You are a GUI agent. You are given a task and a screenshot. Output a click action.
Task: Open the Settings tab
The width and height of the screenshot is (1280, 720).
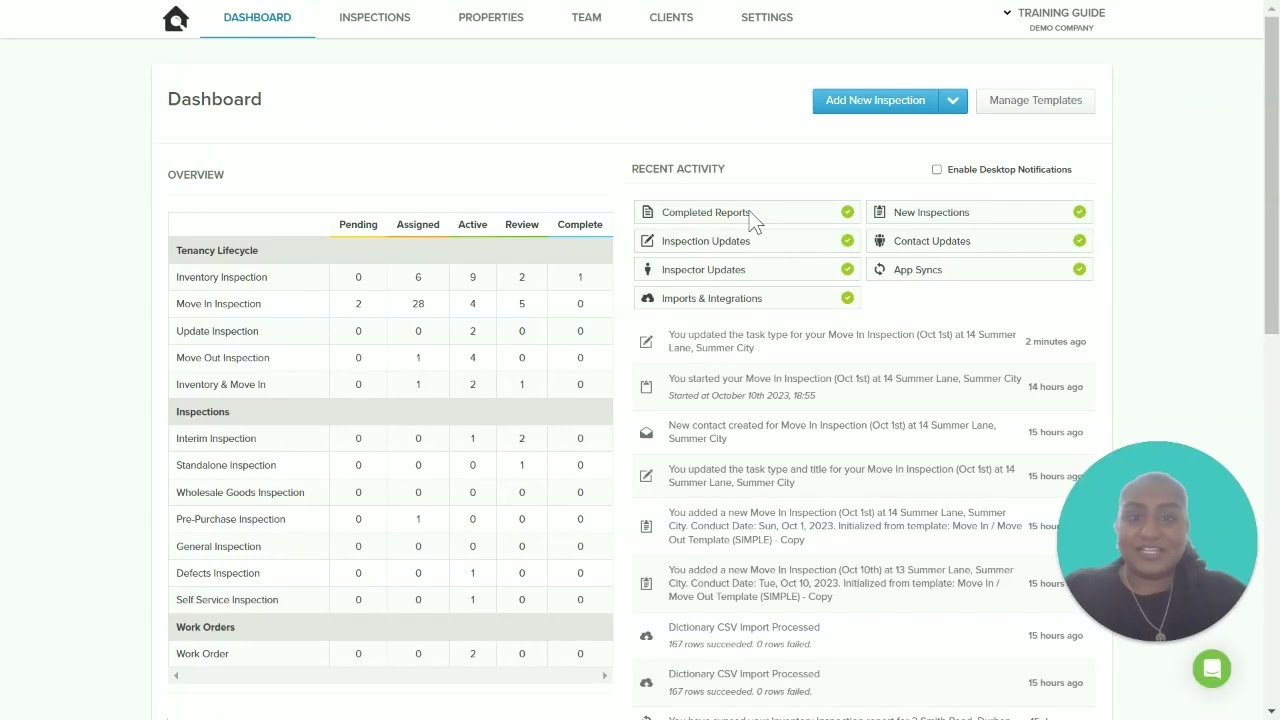767,18
